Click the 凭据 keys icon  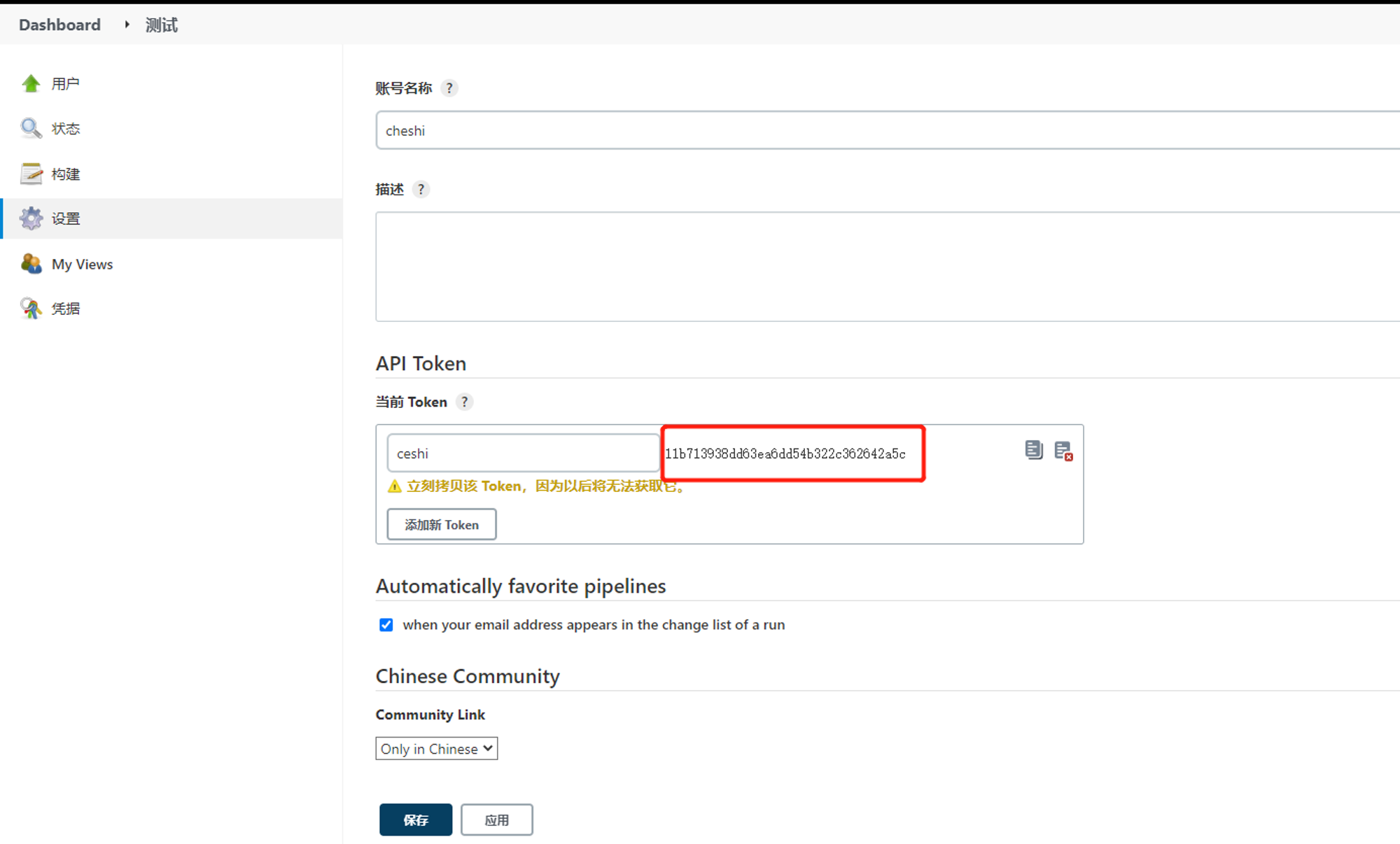click(x=31, y=308)
